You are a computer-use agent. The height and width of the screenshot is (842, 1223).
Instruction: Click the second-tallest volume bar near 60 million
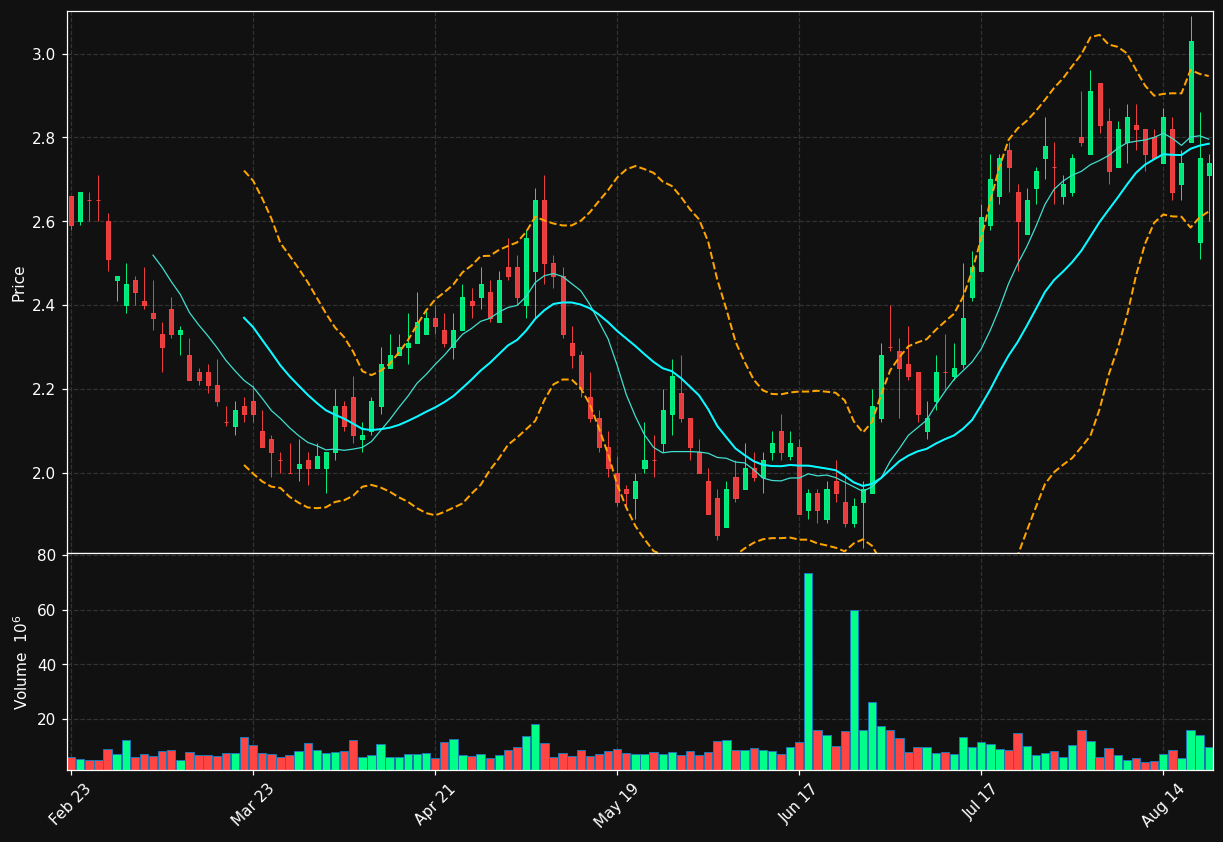(854, 690)
